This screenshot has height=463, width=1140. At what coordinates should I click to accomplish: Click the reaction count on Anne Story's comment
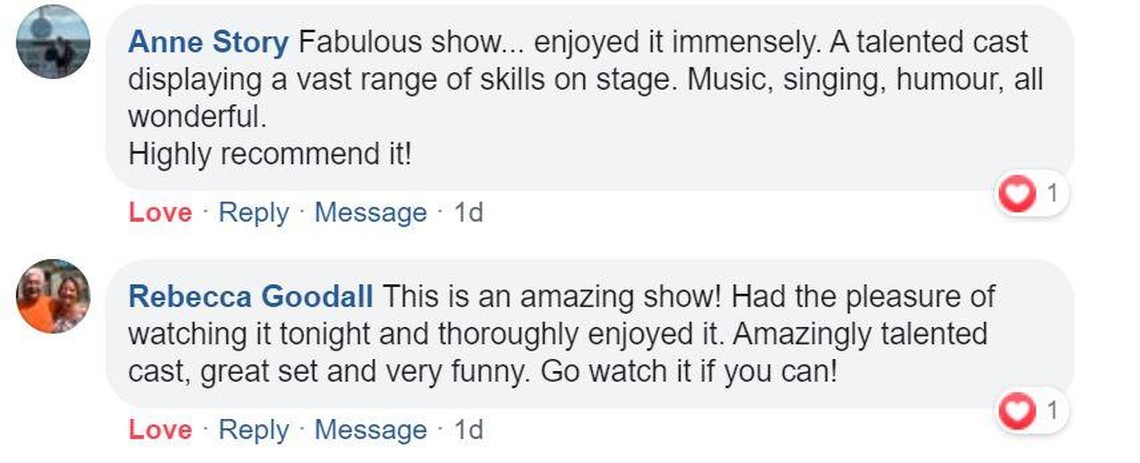click(1051, 194)
